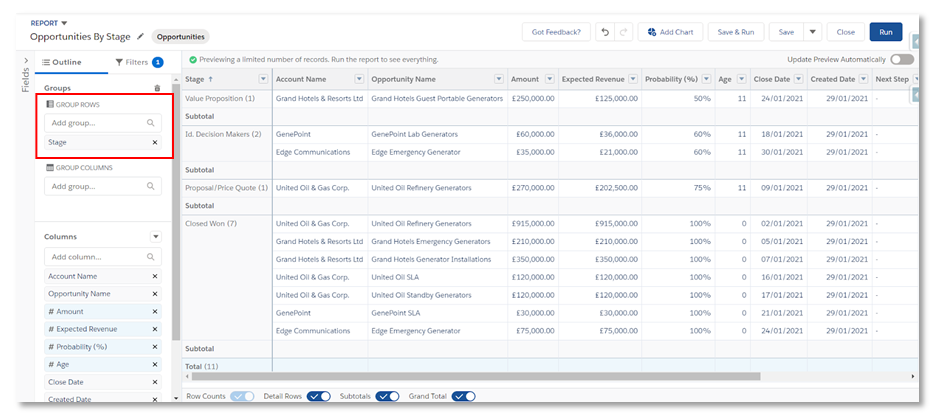Click the pencil icon to rename report
Viewport: 940px width, 420px height.
[140, 37]
